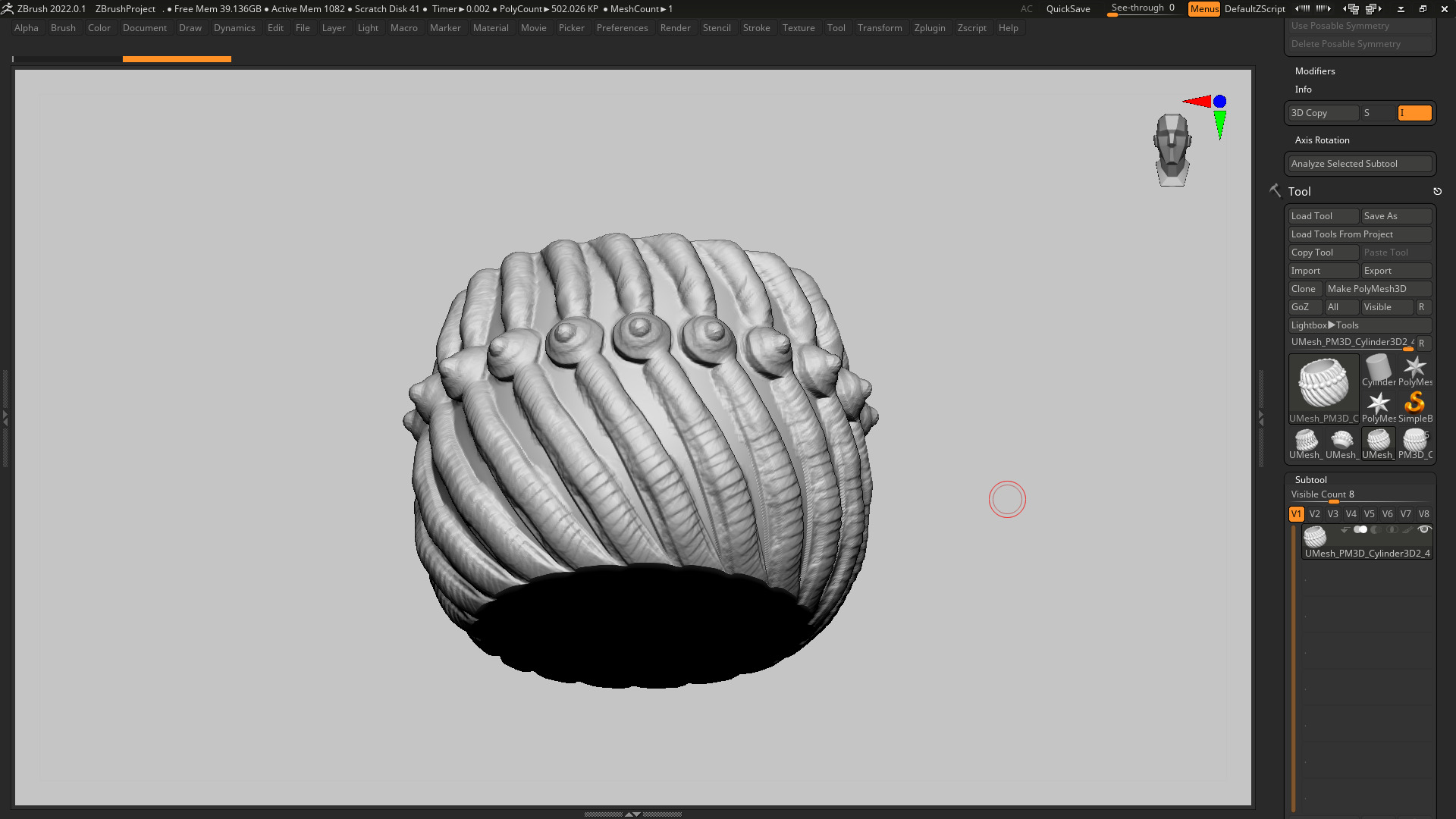Switch to the V2 visibility set
This screenshot has height=819, width=1456.
click(x=1314, y=514)
